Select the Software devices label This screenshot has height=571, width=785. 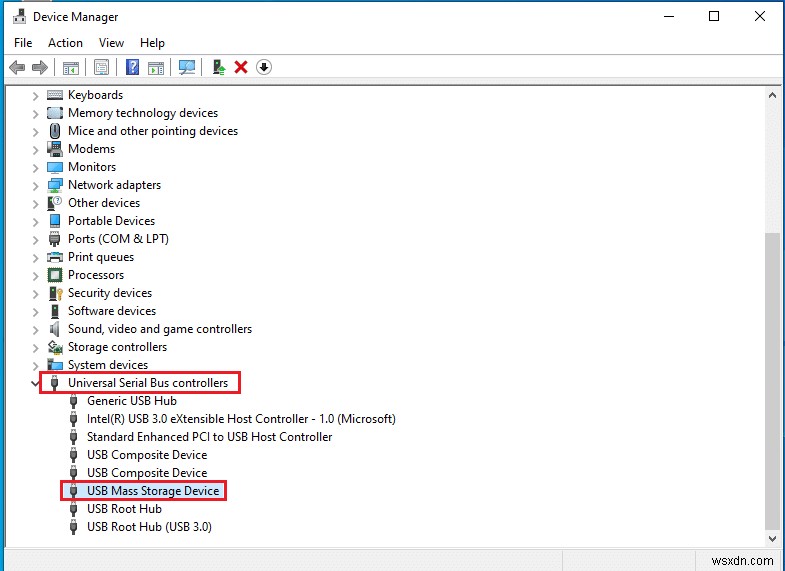112,311
